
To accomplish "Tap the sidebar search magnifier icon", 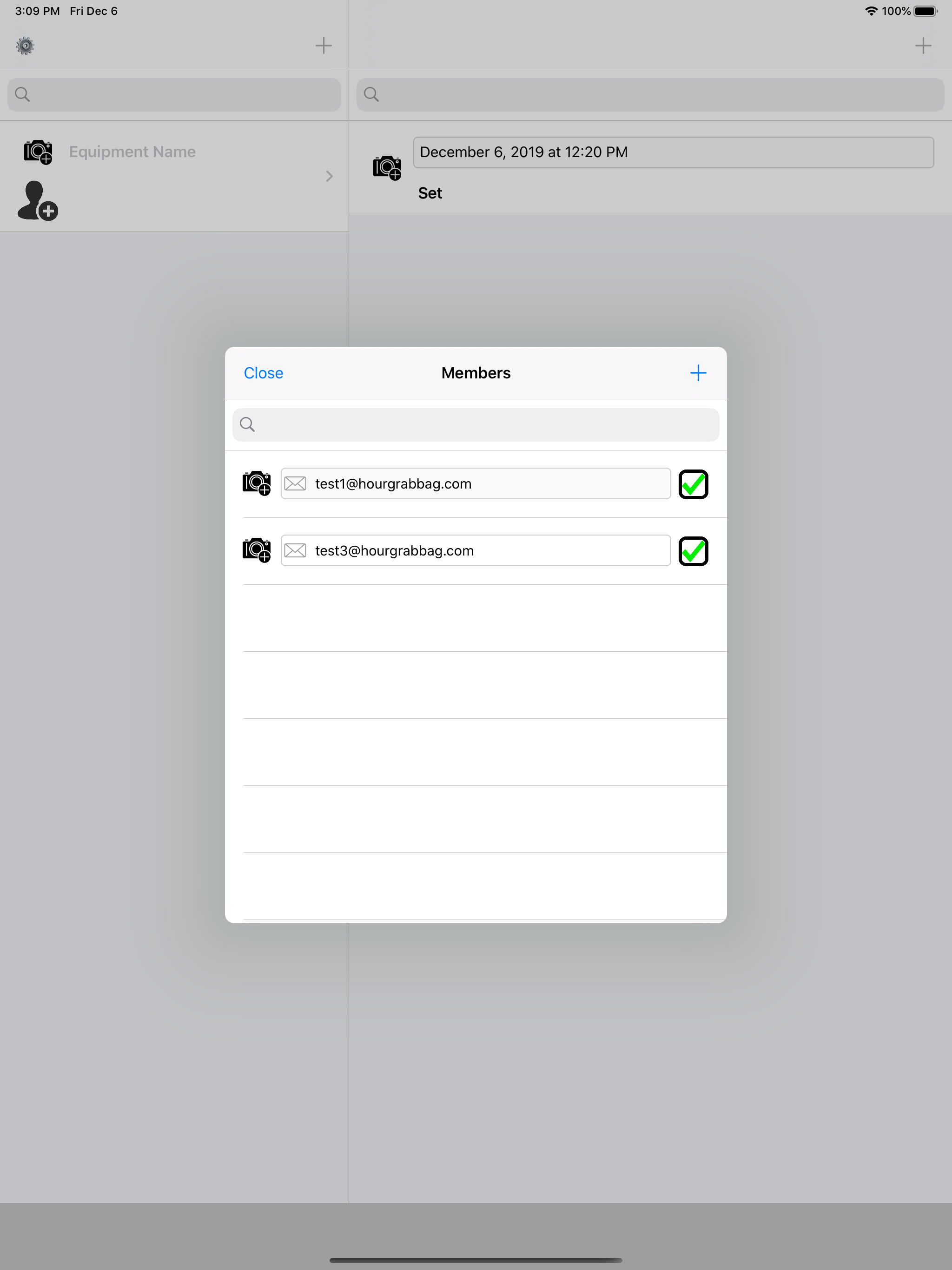I will 22,95.
